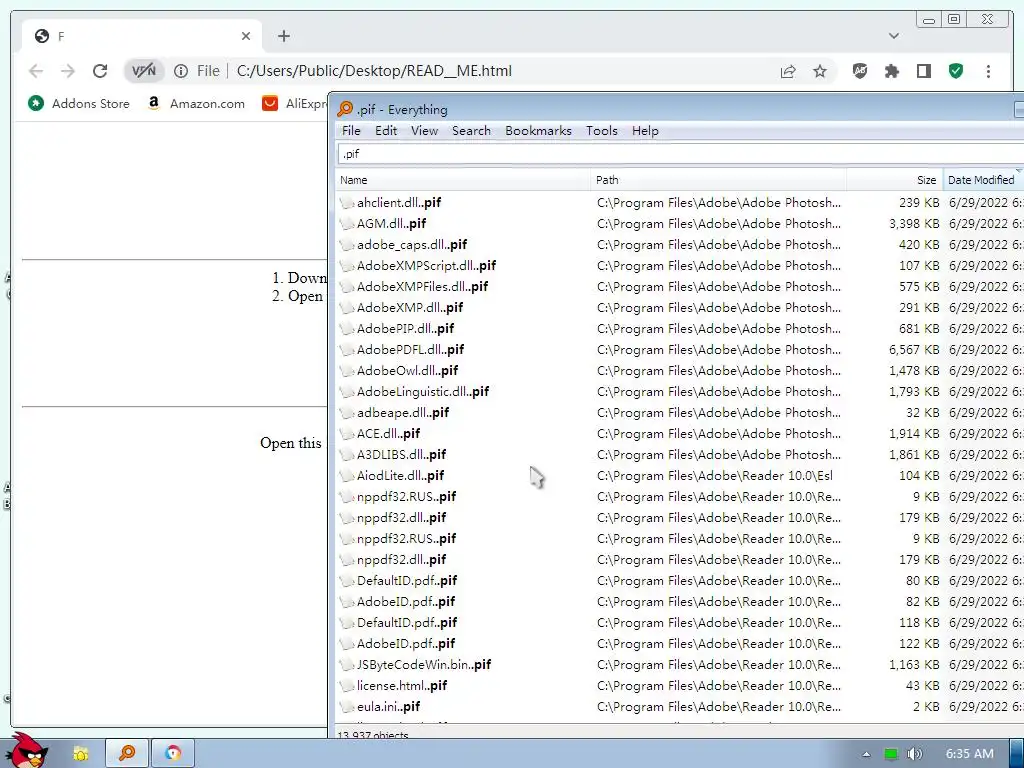Select file adbeape.dll..pif
Viewport: 1024px width, 768px height.
point(403,412)
